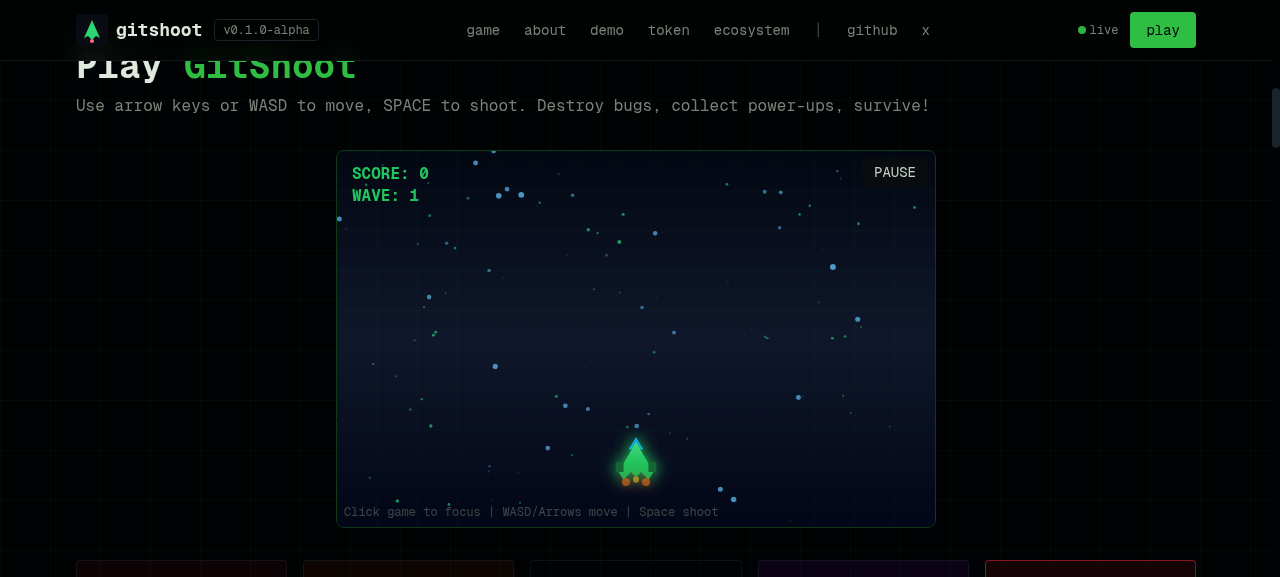
Task: Open the x social link
Action: point(926,30)
